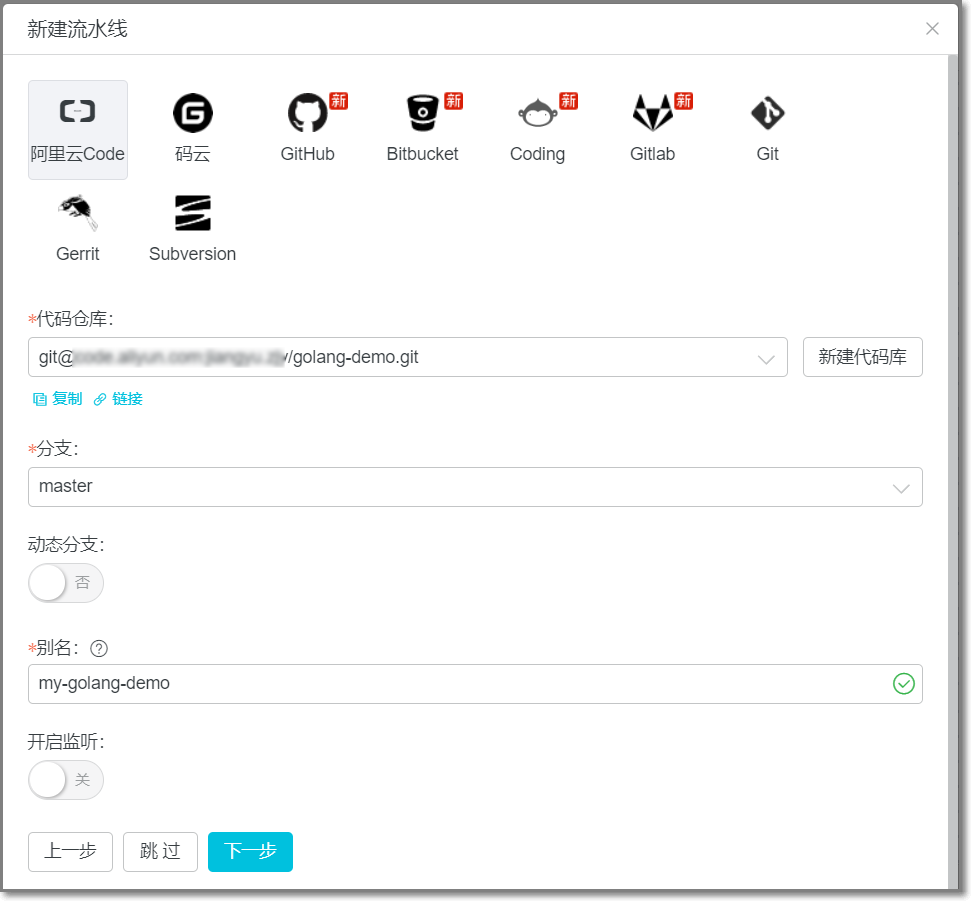971x901 pixels.
Task: Open the 链接 repository link
Action: pos(118,399)
